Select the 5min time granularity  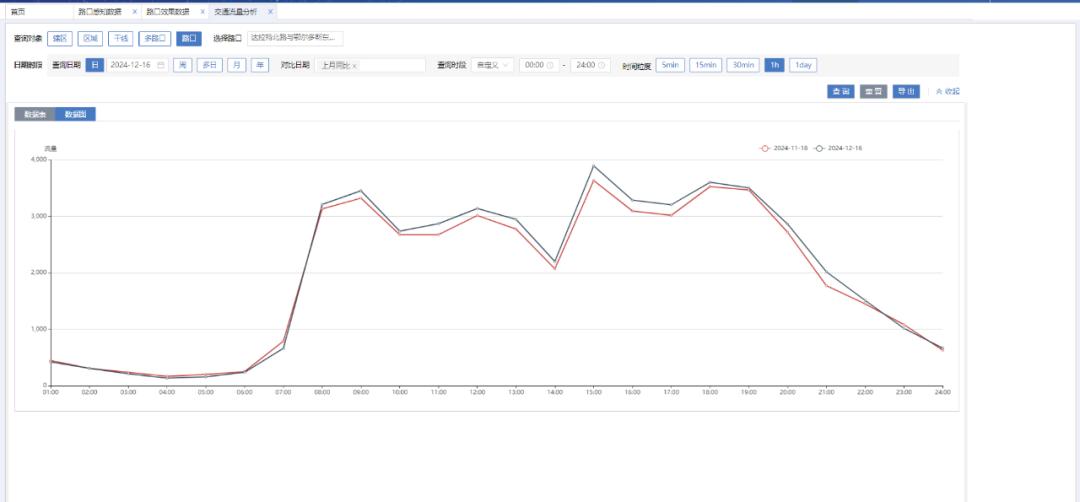point(670,65)
